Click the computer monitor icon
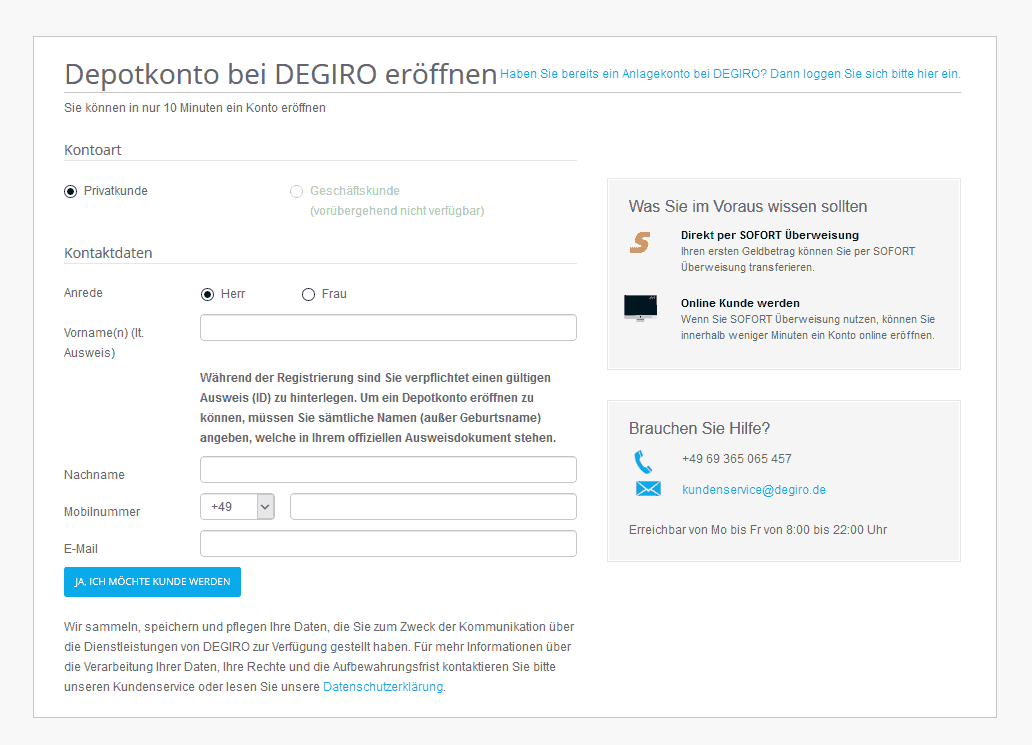1032x745 pixels. coord(640,307)
